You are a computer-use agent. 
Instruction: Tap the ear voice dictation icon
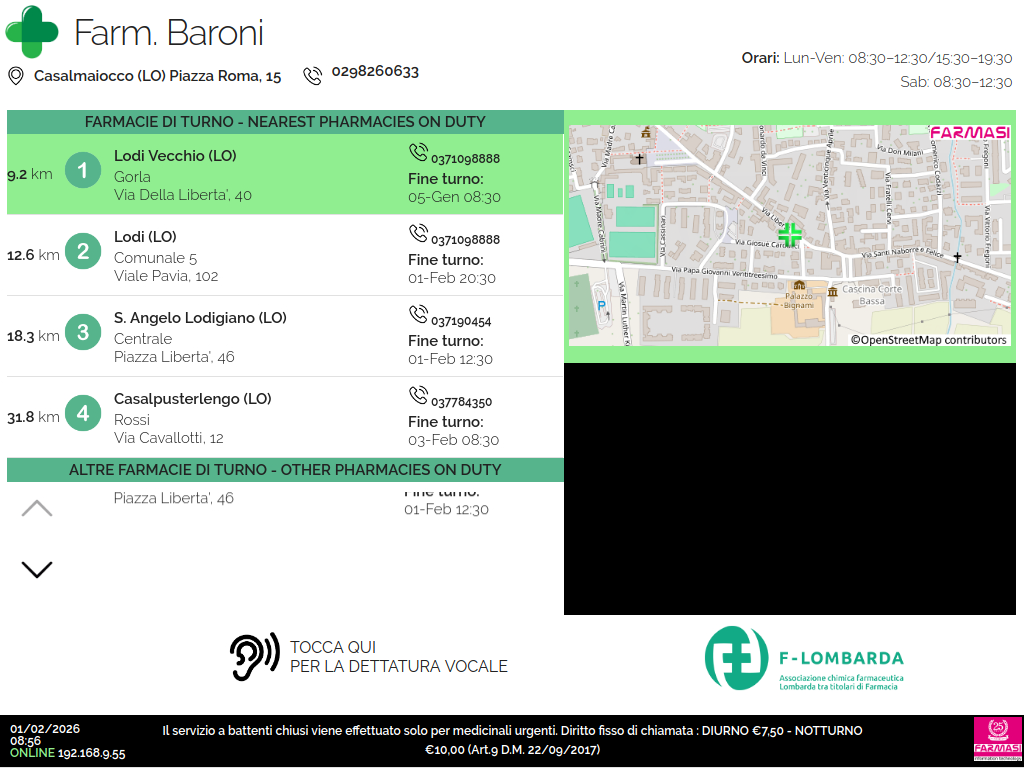click(x=254, y=657)
